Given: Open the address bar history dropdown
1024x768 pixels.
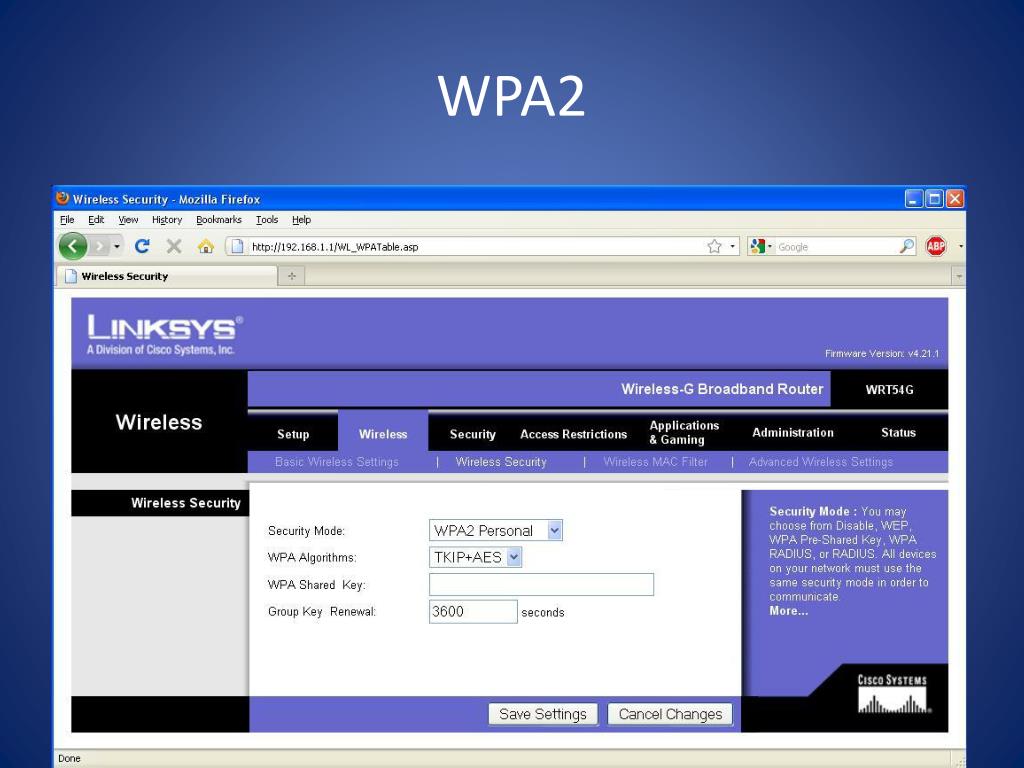Looking at the screenshot, I should (x=733, y=246).
